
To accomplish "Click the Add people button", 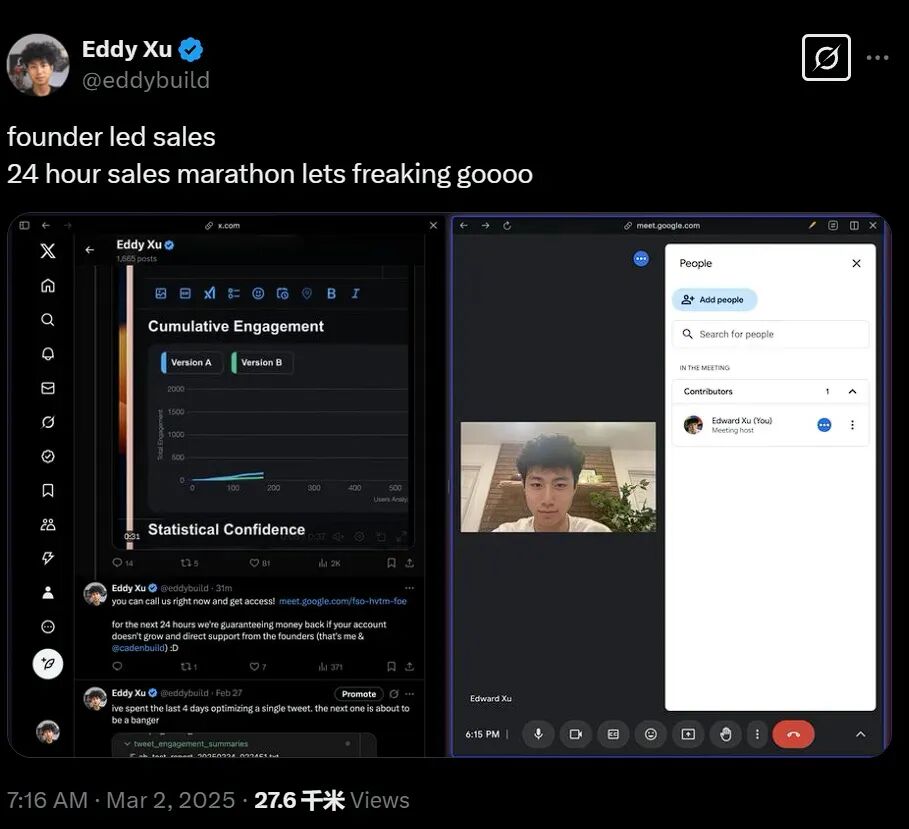I will [714, 300].
